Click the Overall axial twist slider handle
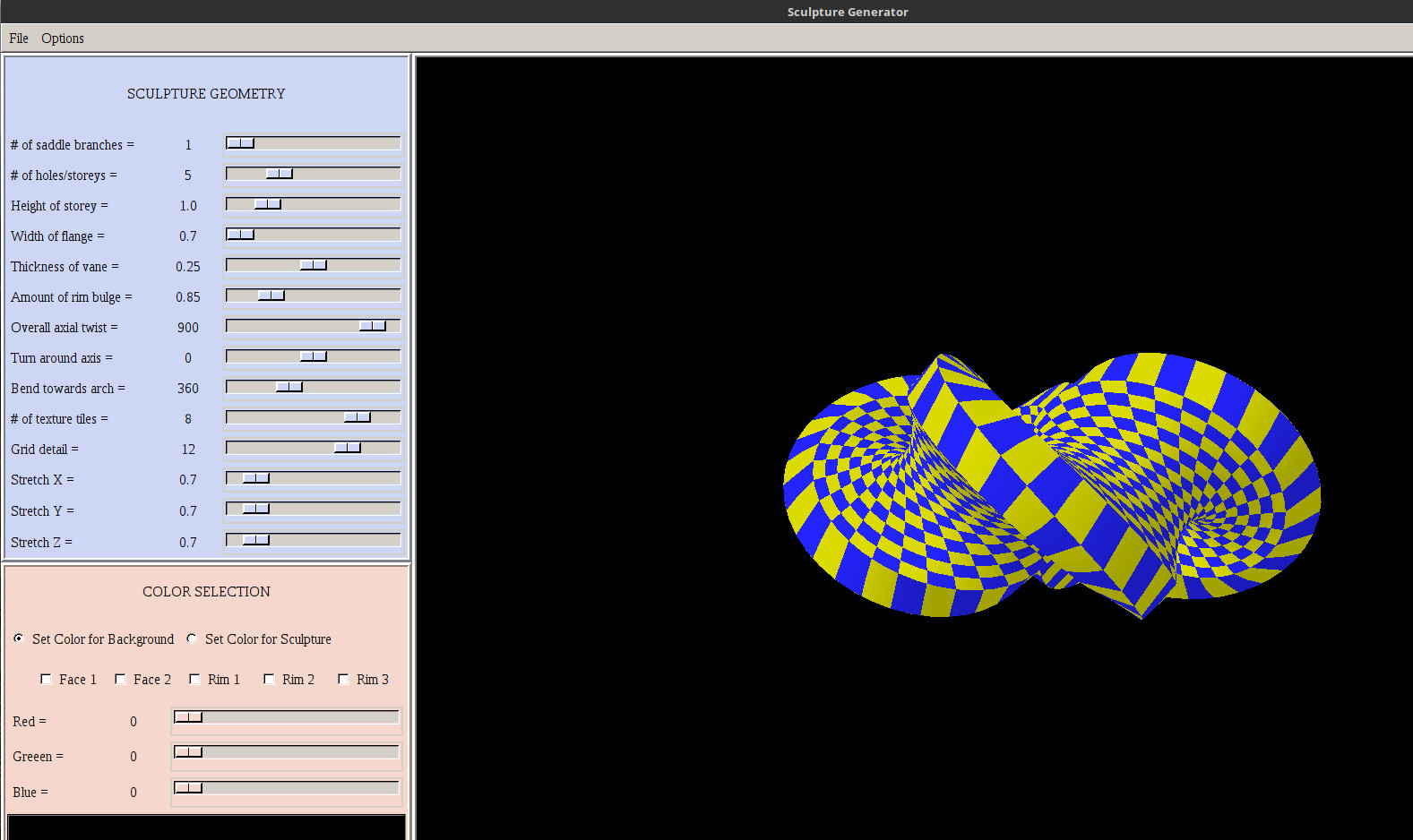This screenshot has width=1413, height=840. click(x=373, y=326)
